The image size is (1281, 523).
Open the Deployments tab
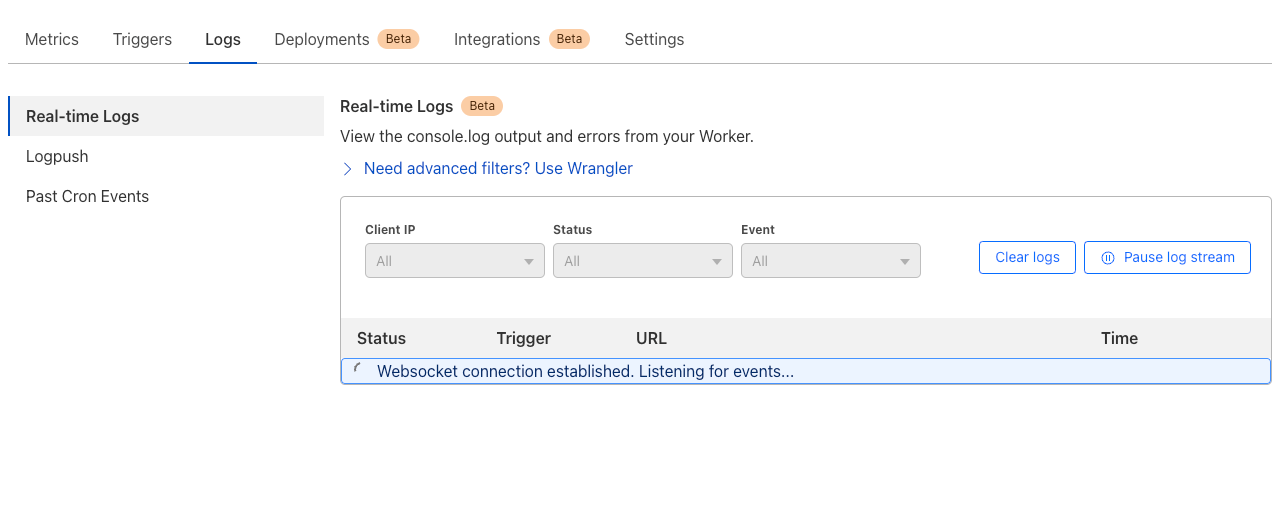click(x=322, y=39)
